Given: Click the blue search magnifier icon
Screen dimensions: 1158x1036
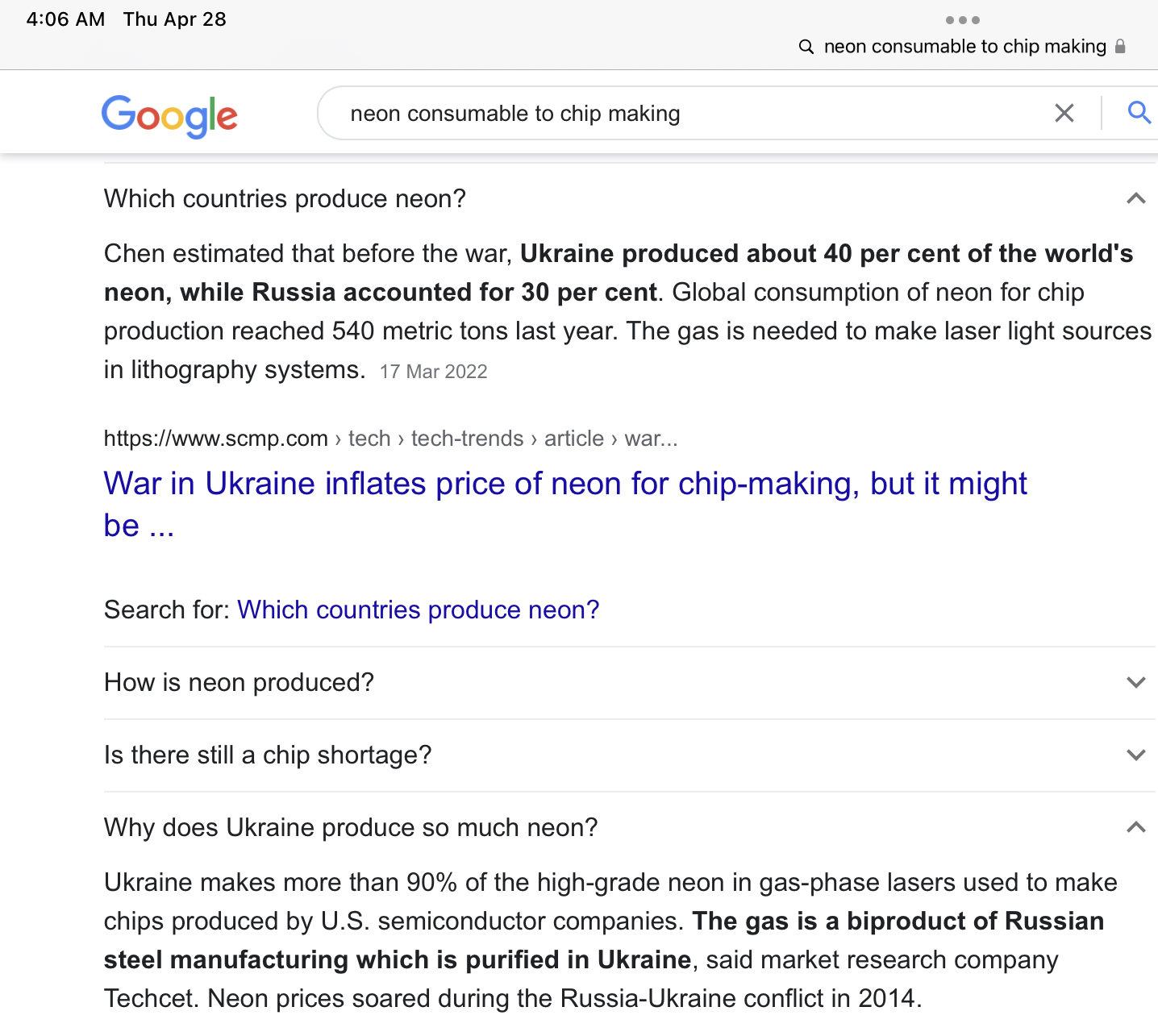Looking at the screenshot, I should coord(1138,113).
